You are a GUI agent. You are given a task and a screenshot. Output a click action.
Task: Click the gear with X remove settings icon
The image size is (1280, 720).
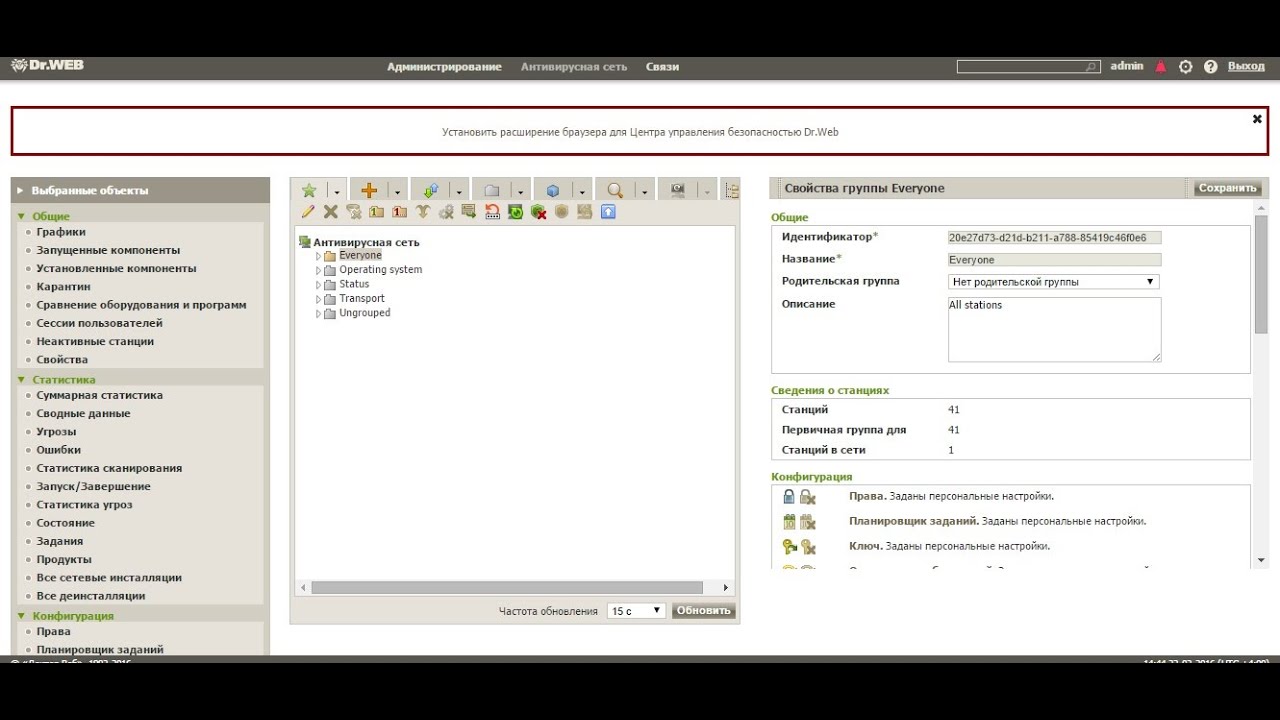point(446,211)
